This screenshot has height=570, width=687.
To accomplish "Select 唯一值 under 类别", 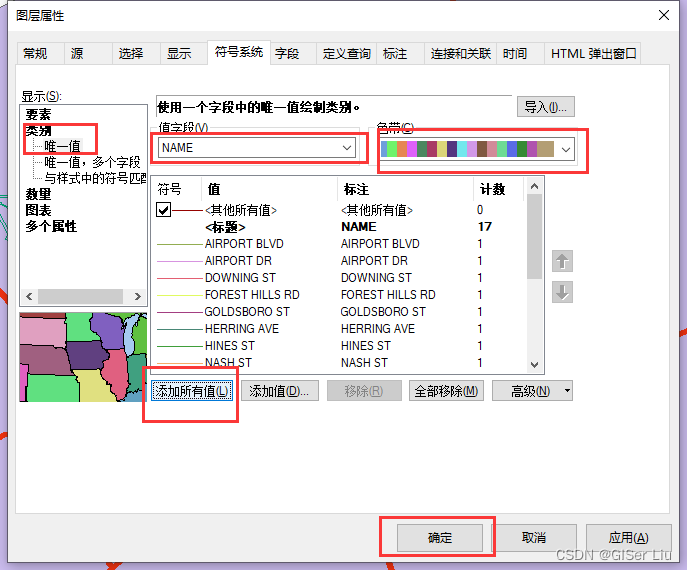I will (x=63, y=146).
